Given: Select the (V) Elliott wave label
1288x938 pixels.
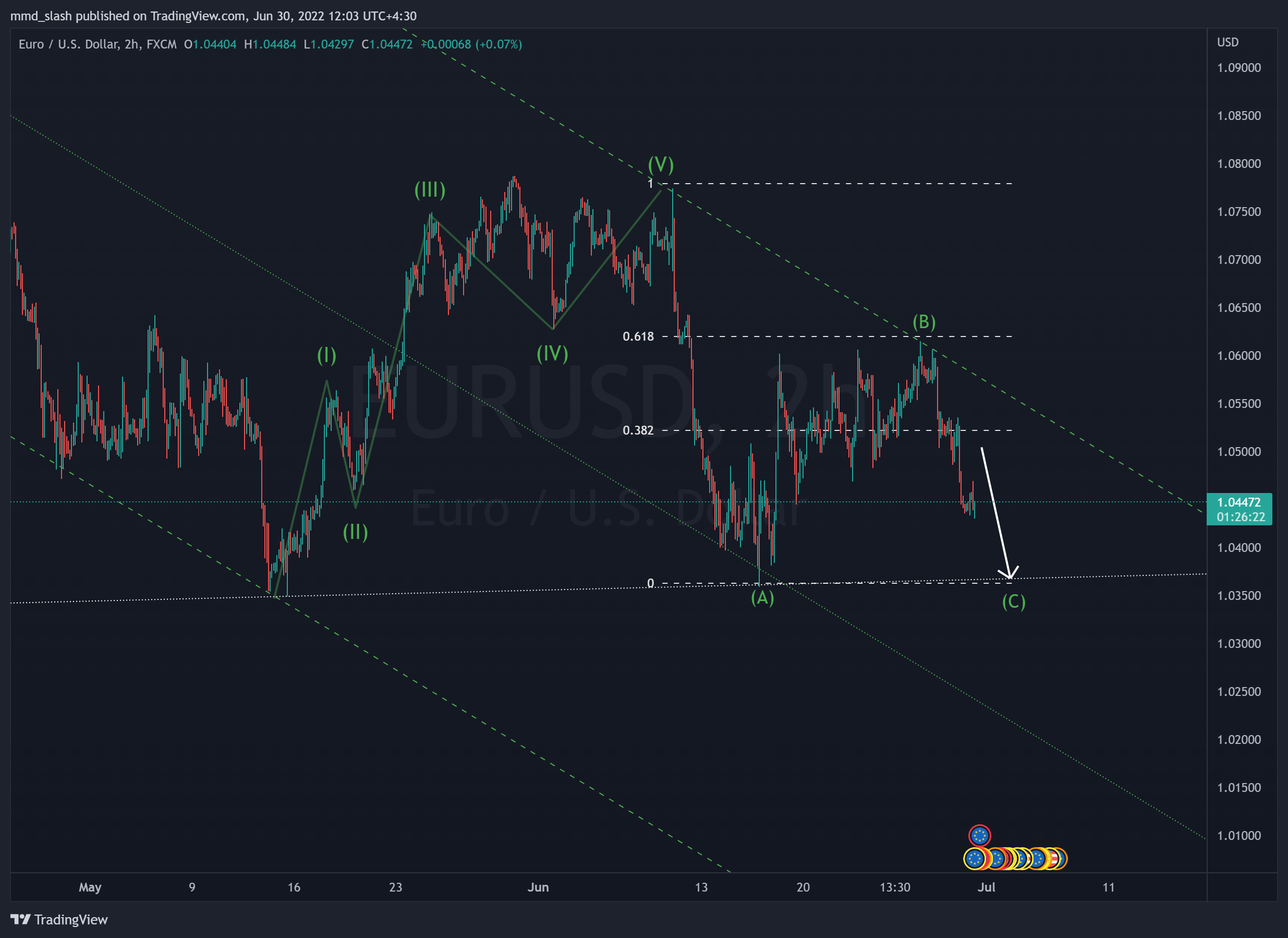Looking at the screenshot, I should click(x=661, y=165).
